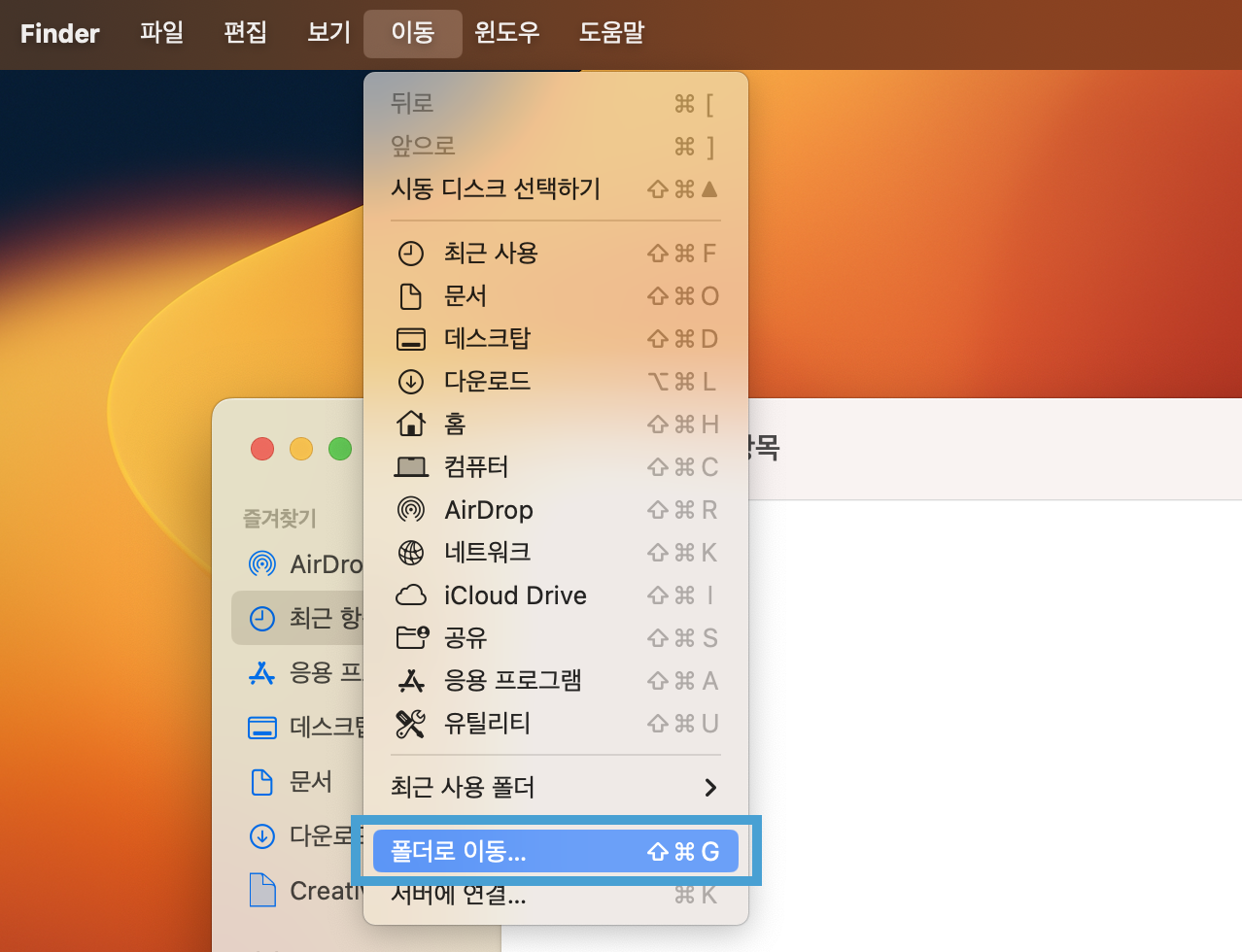Viewport: 1242px width, 952px height.
Task: Open the Finder application menu
Action: tap(59, 33)
